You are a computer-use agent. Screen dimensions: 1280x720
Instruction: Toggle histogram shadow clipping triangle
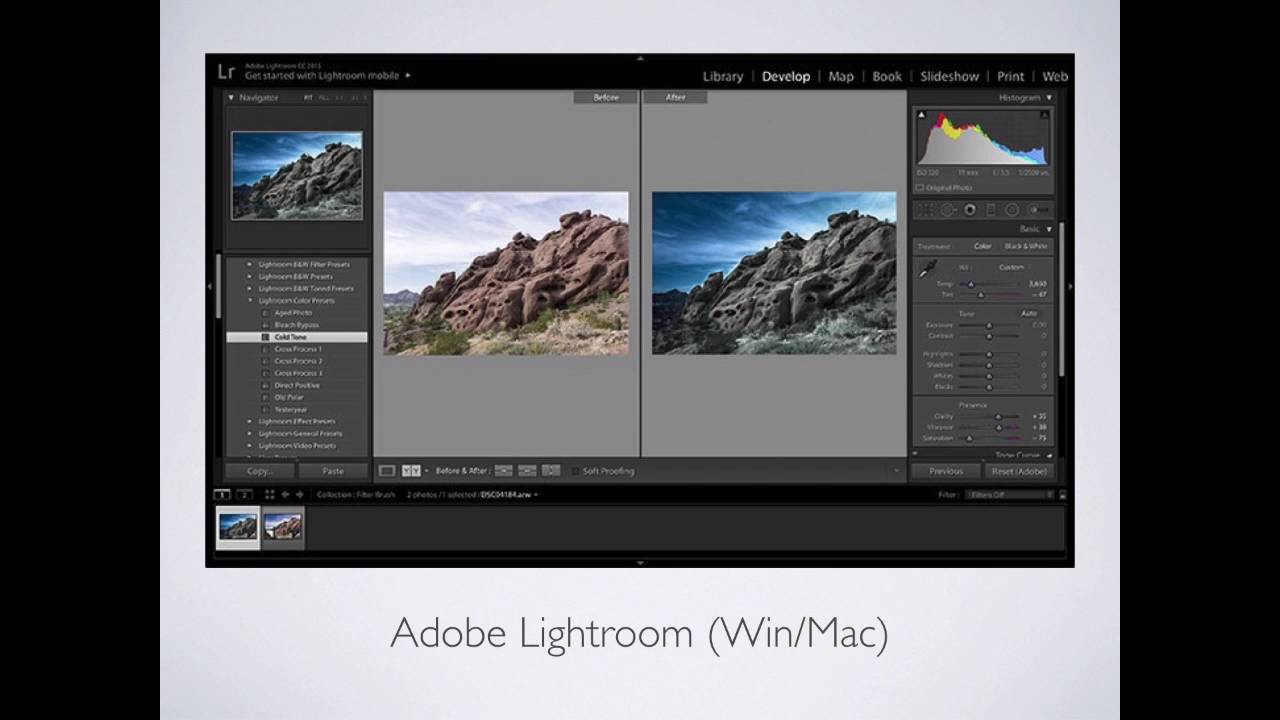[x=922, y=115]
